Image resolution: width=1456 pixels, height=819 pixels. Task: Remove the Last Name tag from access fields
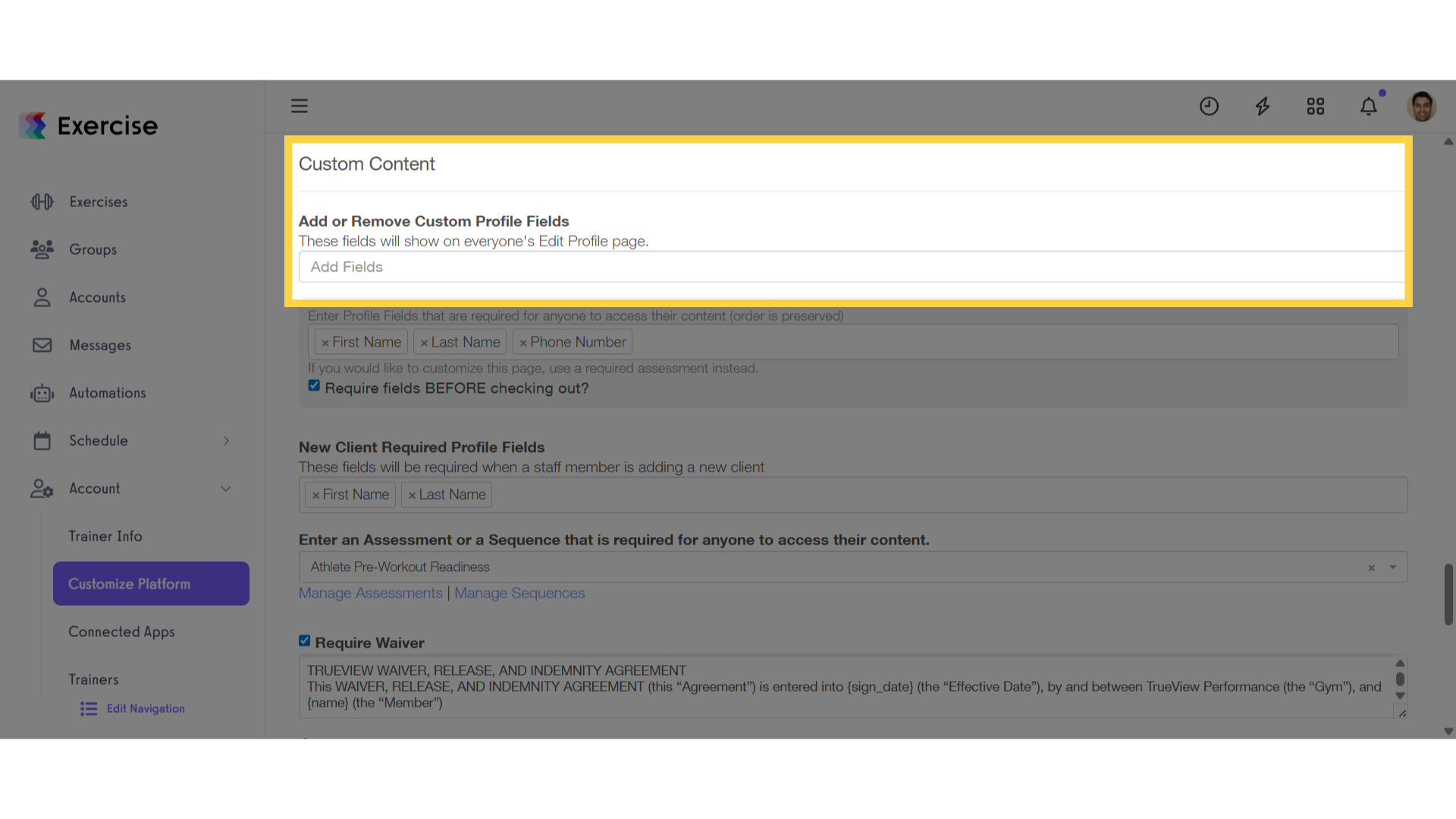pyautogui.click(x=424, y=343)
